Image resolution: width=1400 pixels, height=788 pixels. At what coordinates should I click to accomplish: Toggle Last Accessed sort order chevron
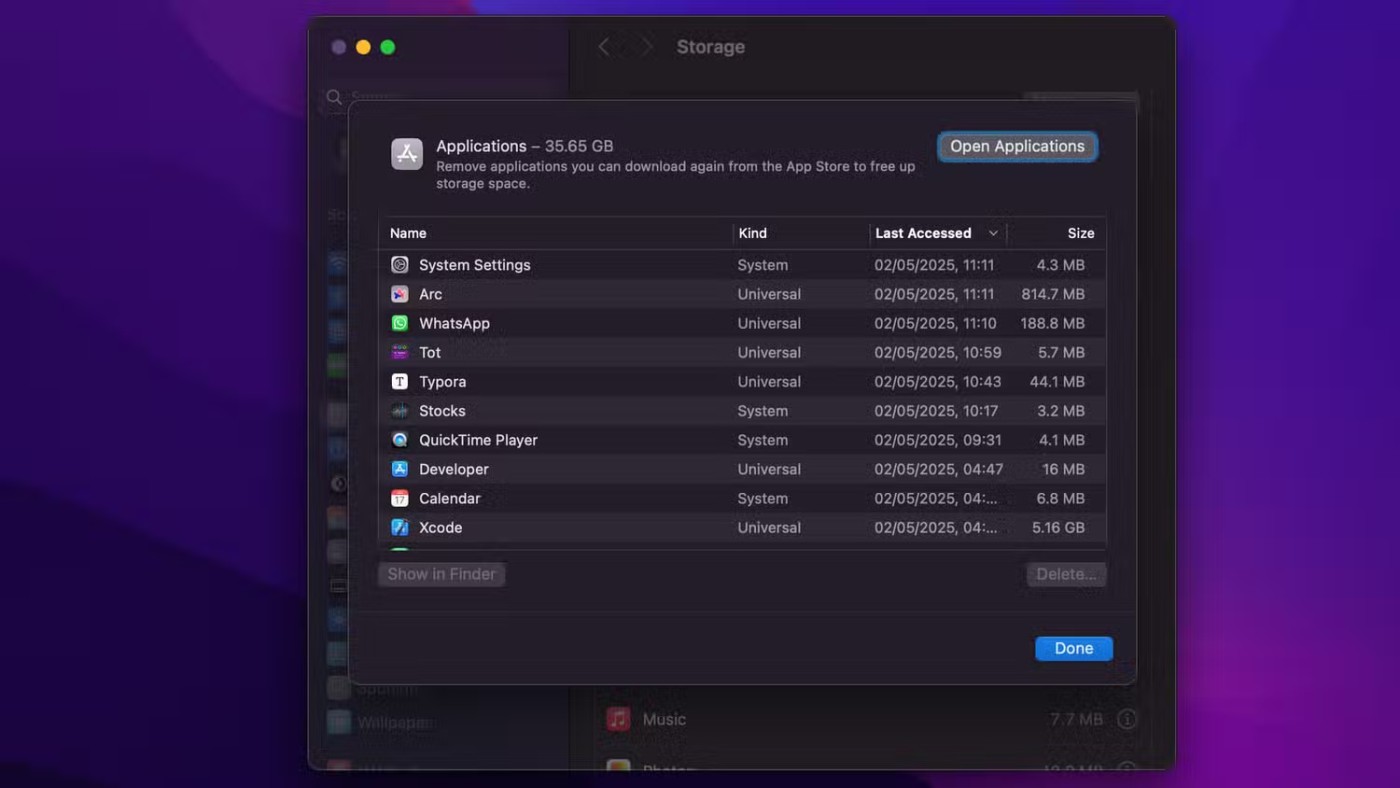point(993,233)
